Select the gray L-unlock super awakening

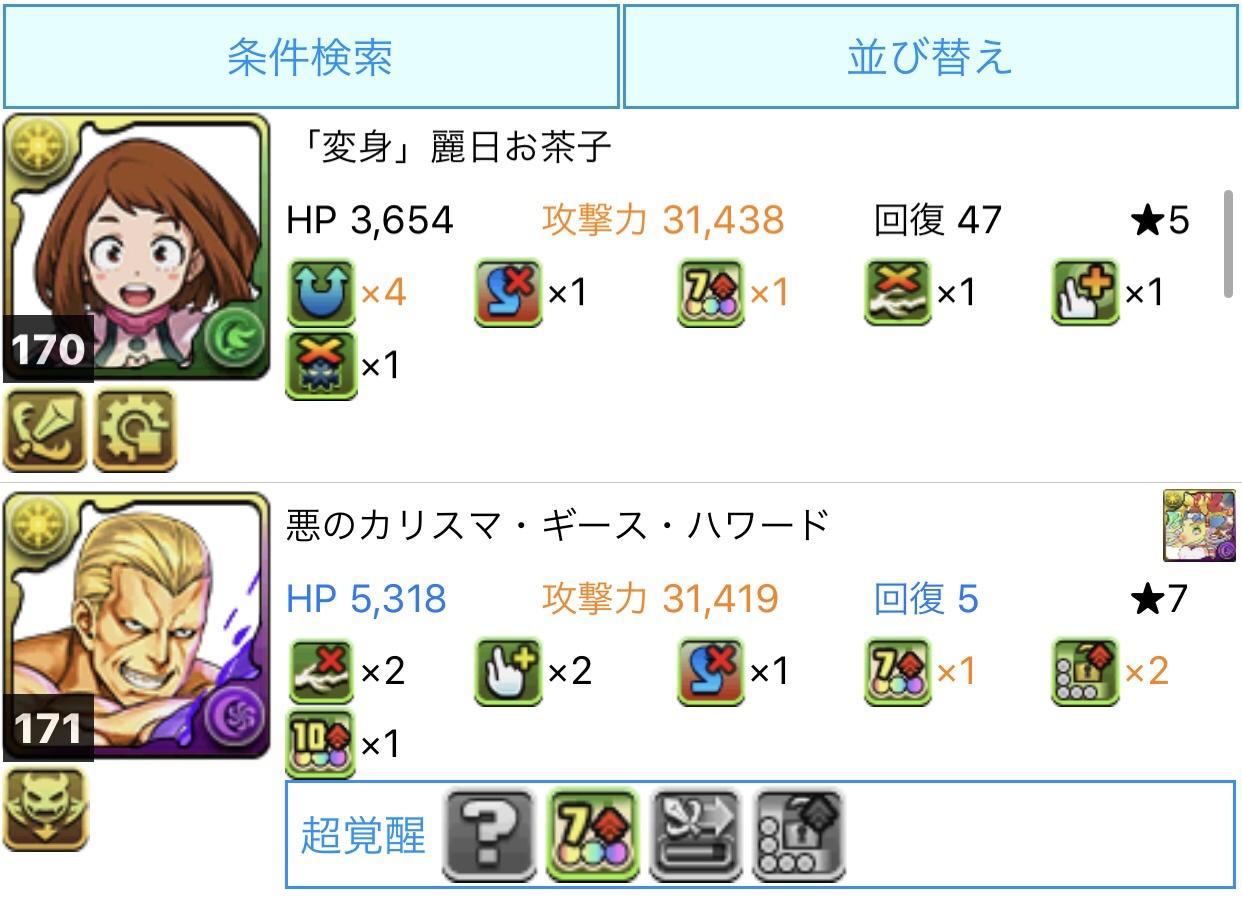(799, 834)
